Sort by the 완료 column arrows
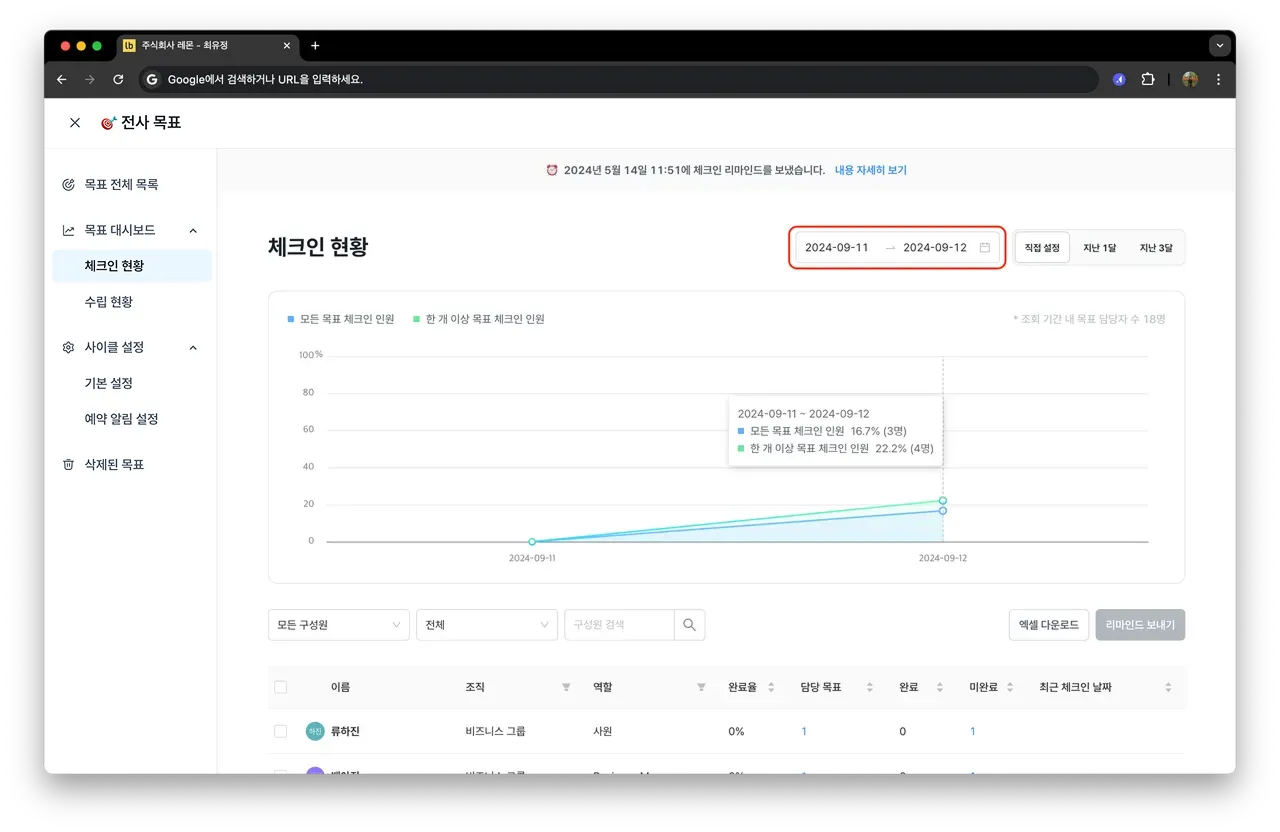 click(x=939, y=688)
